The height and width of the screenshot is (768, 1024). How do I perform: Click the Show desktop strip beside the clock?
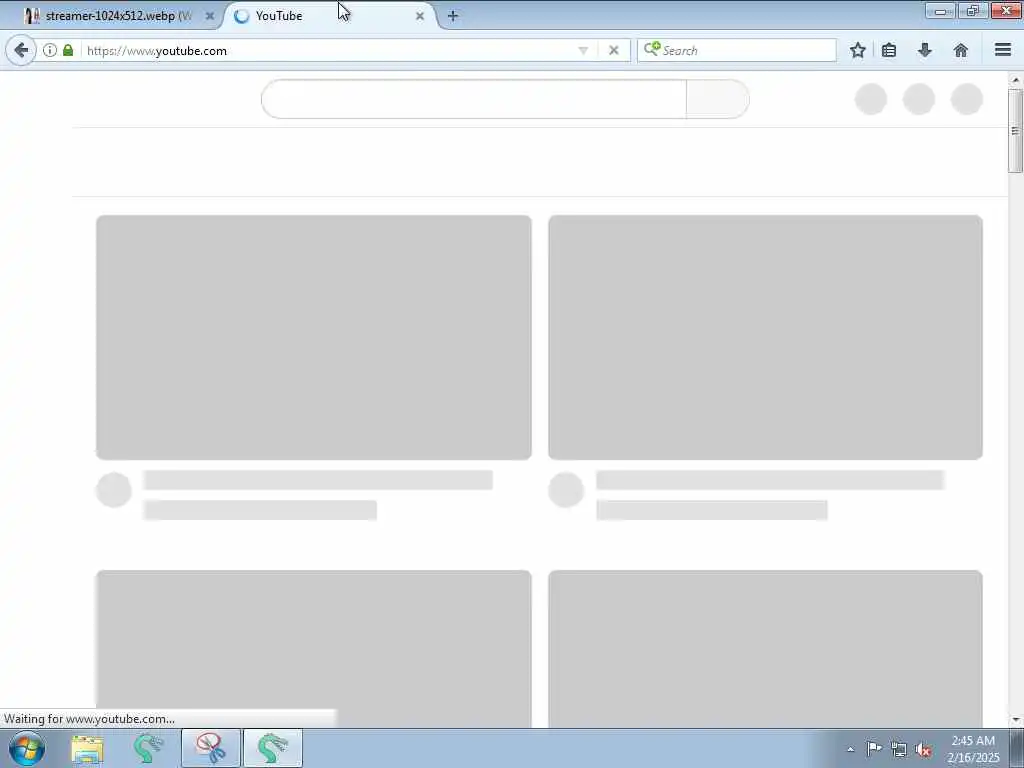(1017, 748)
